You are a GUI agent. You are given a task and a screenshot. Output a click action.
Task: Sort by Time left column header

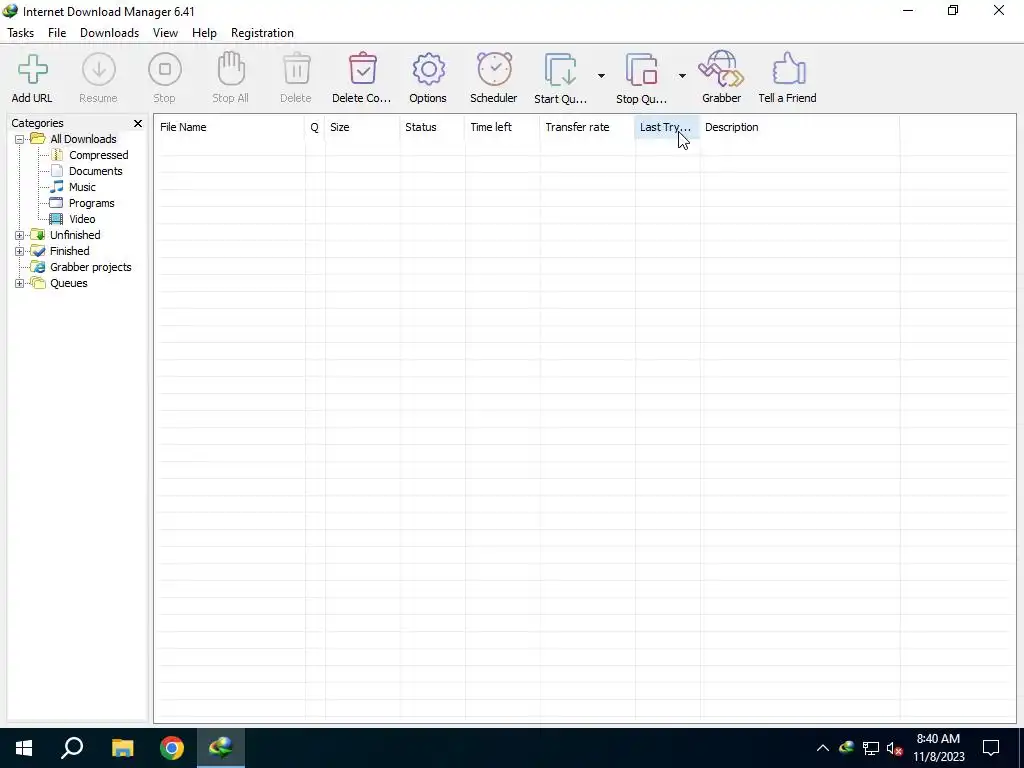click(503, 127)
